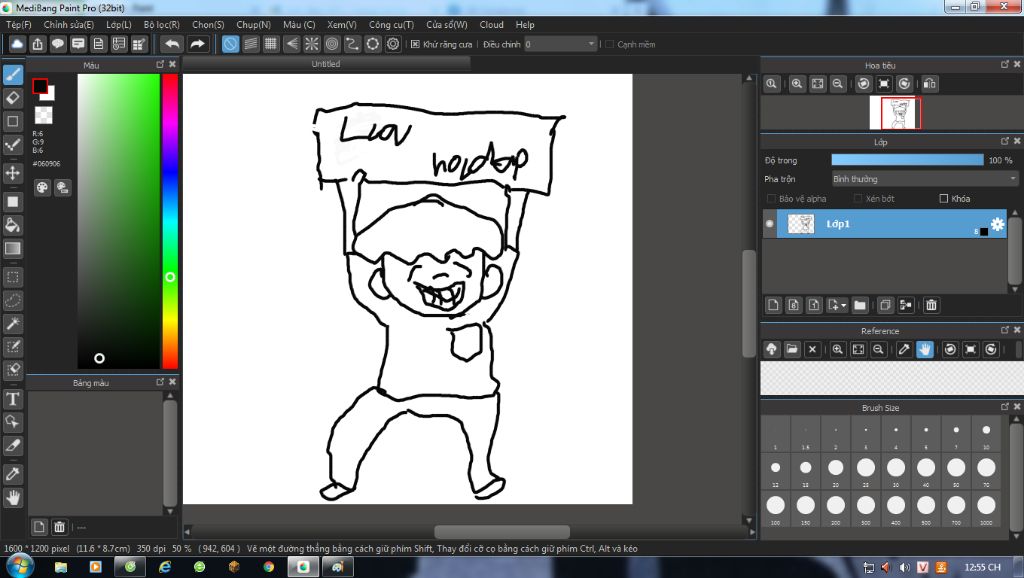1024x578 pixels.
Task: Activate the Lasso selection tool
Action: [13, 300]
